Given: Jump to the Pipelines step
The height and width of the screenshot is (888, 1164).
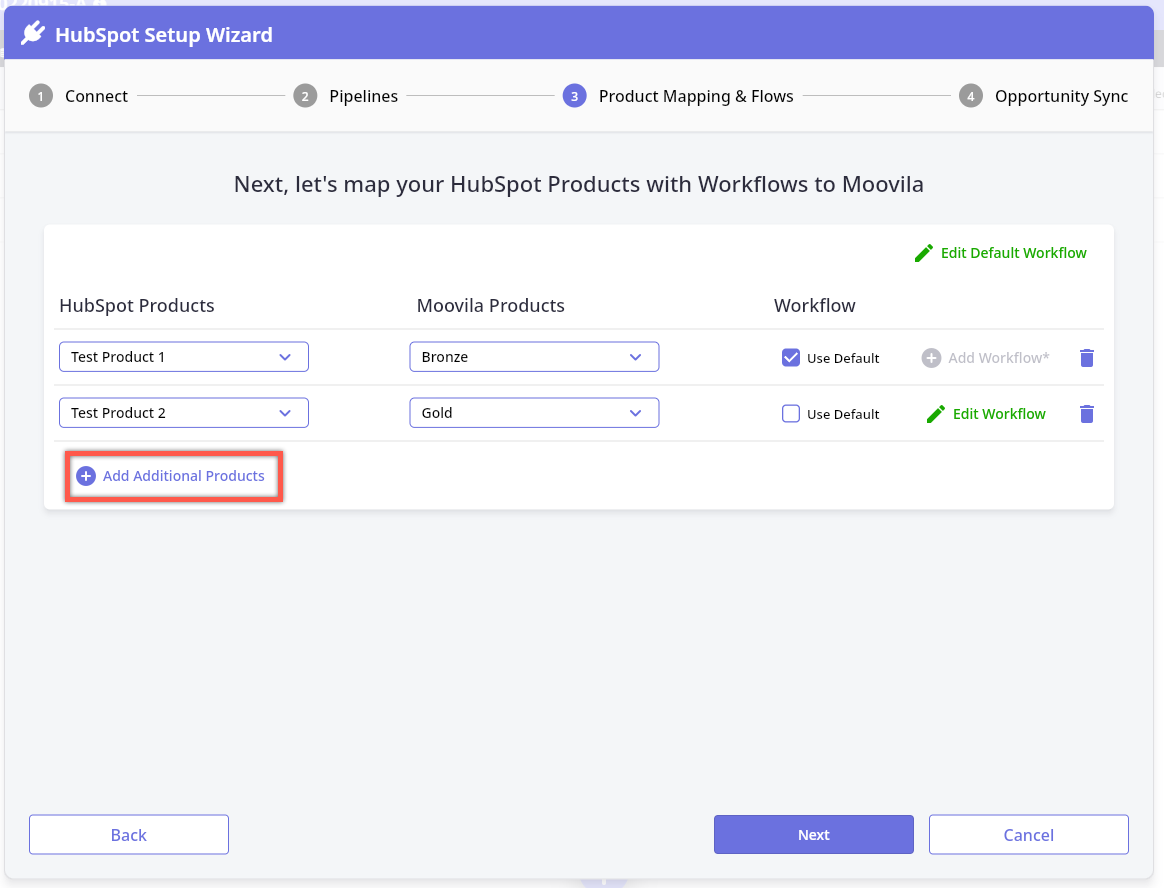Looking at the screenshot, I should pos(363,96).
